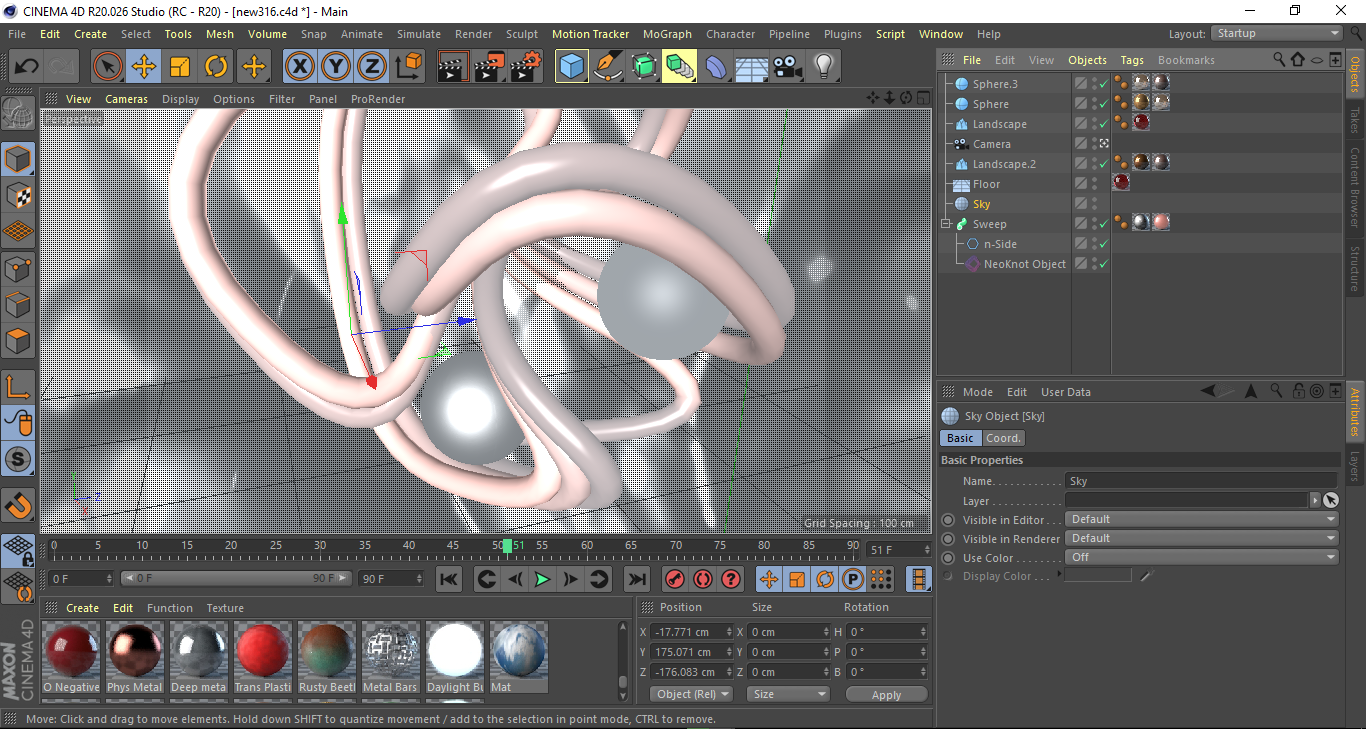Viewport: 1366px width, 729px height.
Task: Toggle layer checkbox for Floor object
Action: click(x=1081, y=184)
